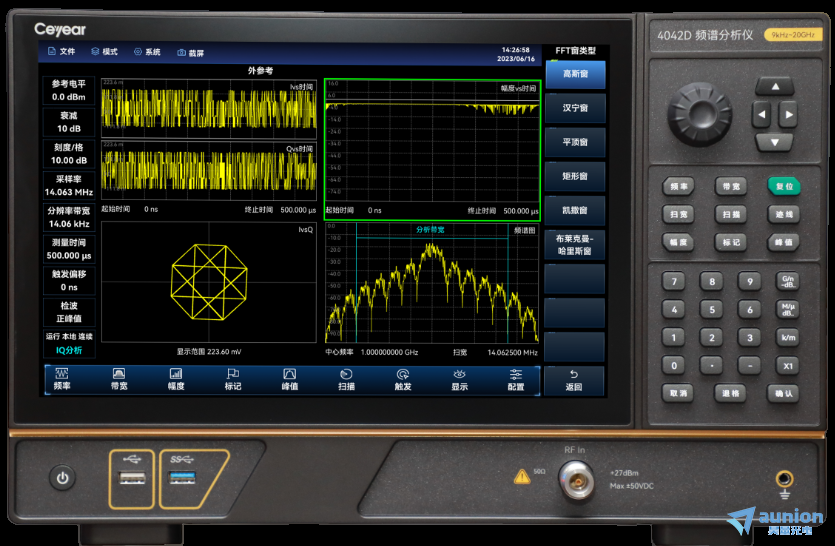Screen dimensions: 835x546
Task: Select the IvsQ constellation panel
Action: (209, 282)
